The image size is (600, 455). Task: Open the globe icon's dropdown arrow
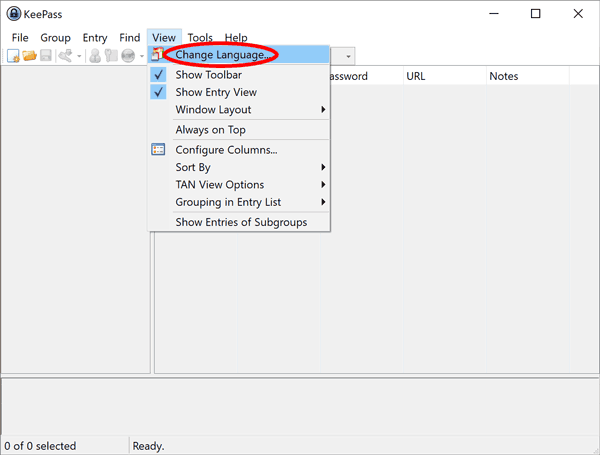[x=142, y=56]
